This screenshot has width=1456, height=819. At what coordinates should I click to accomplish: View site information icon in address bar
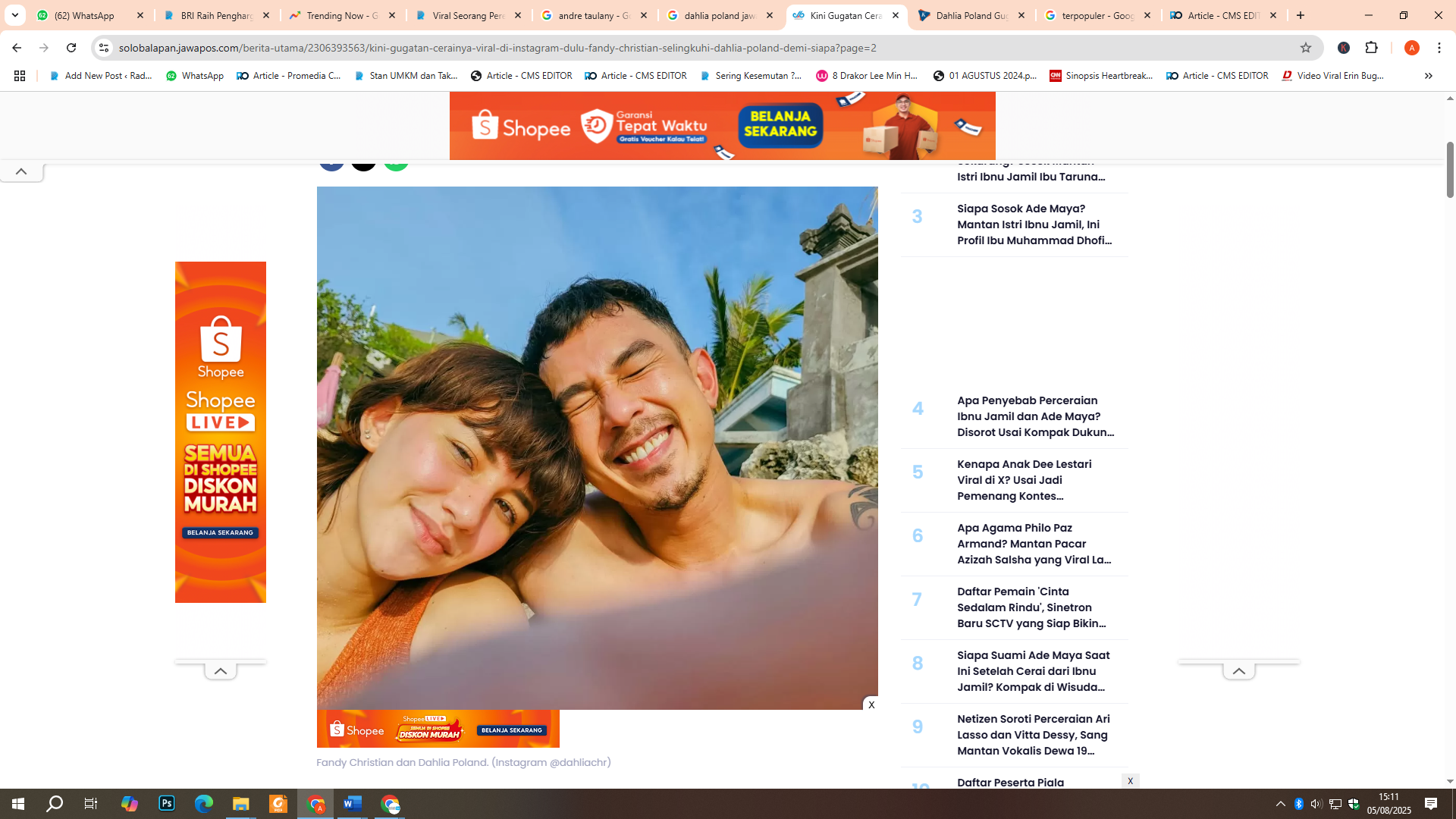104,48
